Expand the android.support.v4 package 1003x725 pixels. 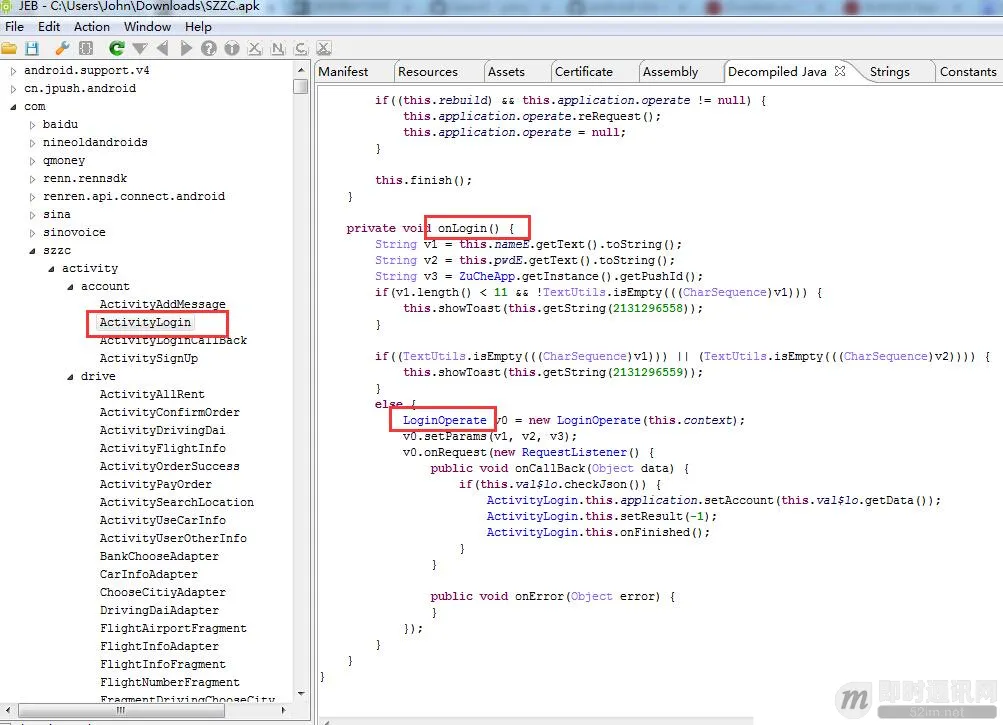[x=13, y=71]
